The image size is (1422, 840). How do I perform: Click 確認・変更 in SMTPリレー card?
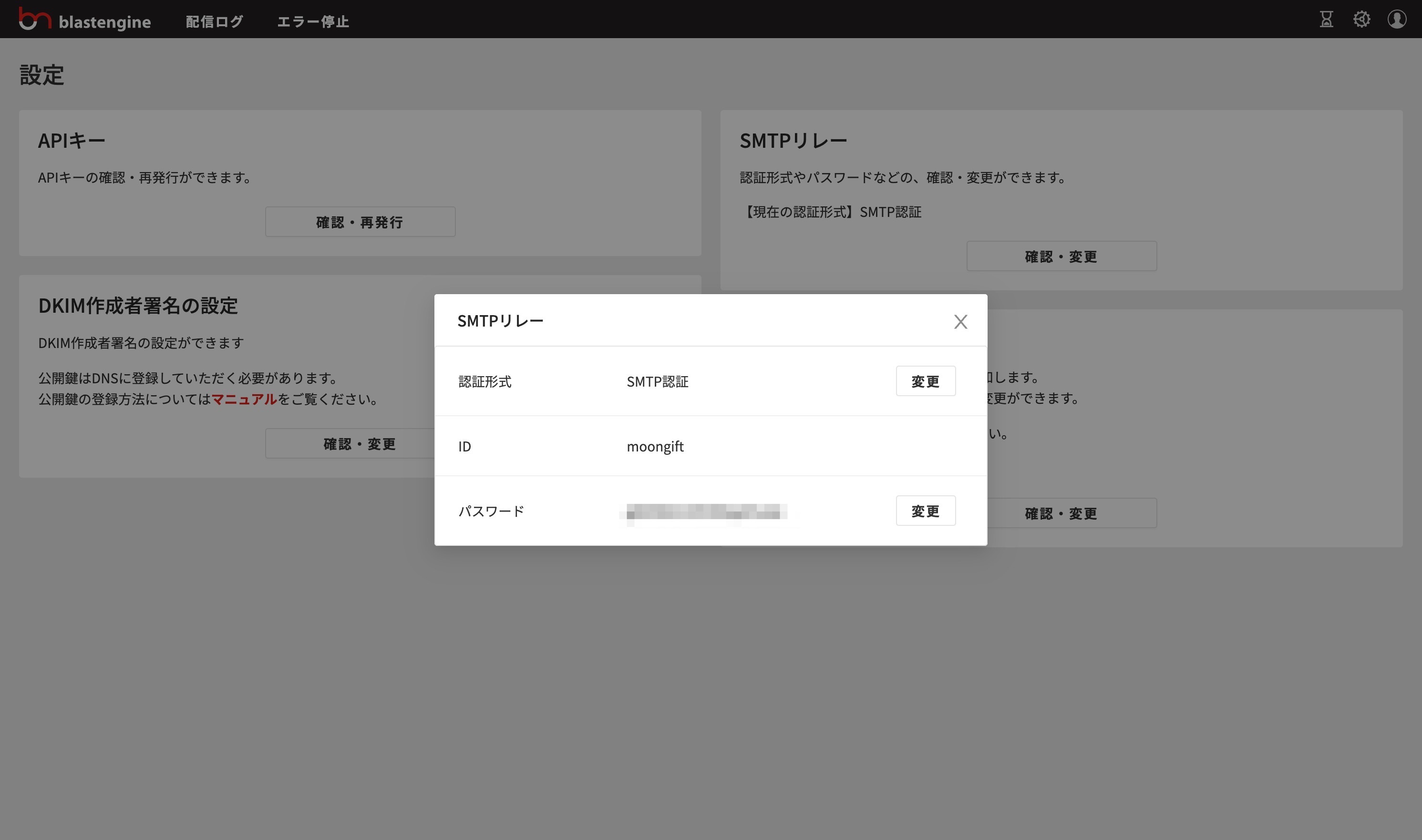pyautogui.click(x=1061, y=256)
